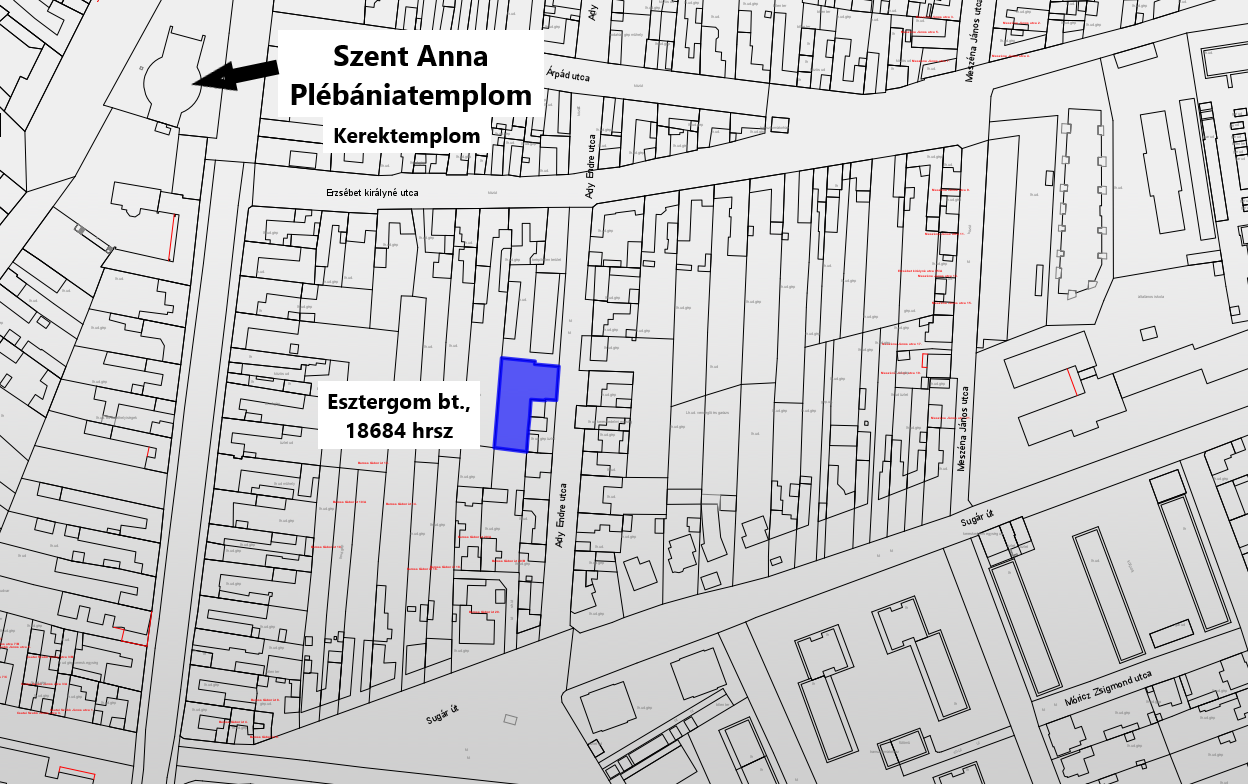Click the Erzsébet királyné utca street name
The height and width of the screenshot is (784, 1248).
[372, 192]
